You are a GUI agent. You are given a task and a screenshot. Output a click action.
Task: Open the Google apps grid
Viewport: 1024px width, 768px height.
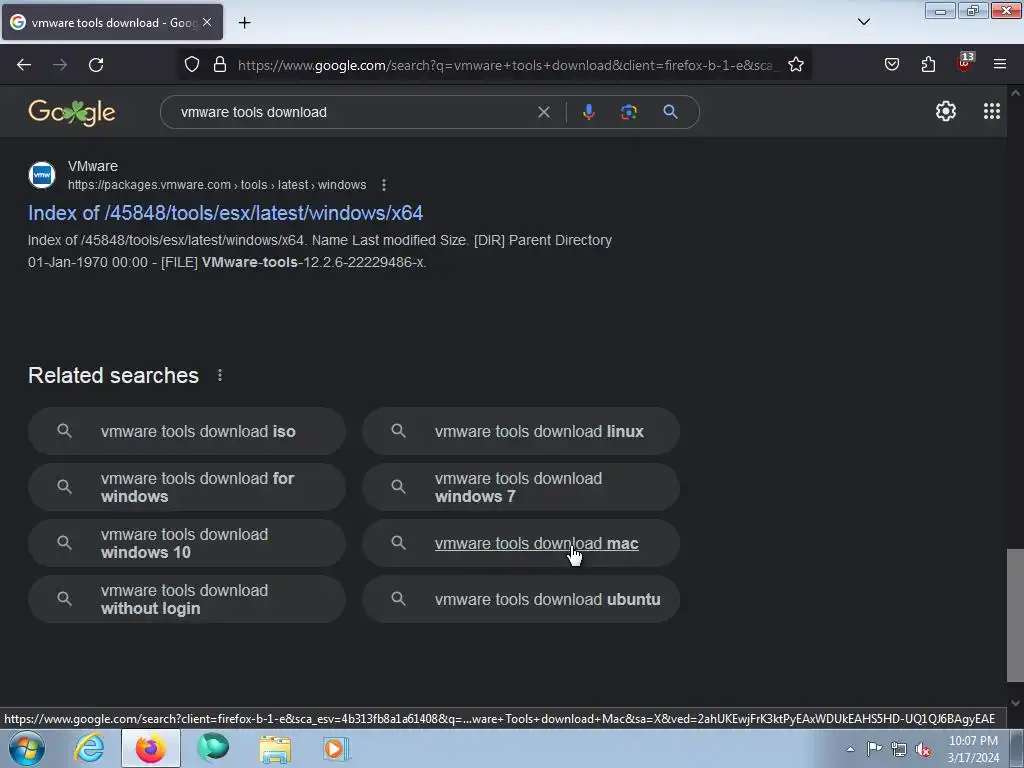991,112
